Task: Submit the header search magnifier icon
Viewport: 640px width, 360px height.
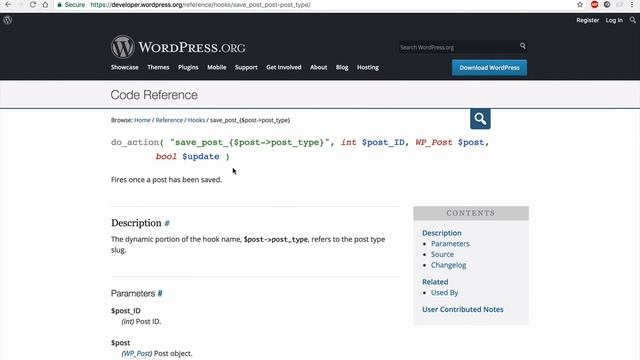Action: (x=522, y=46)
